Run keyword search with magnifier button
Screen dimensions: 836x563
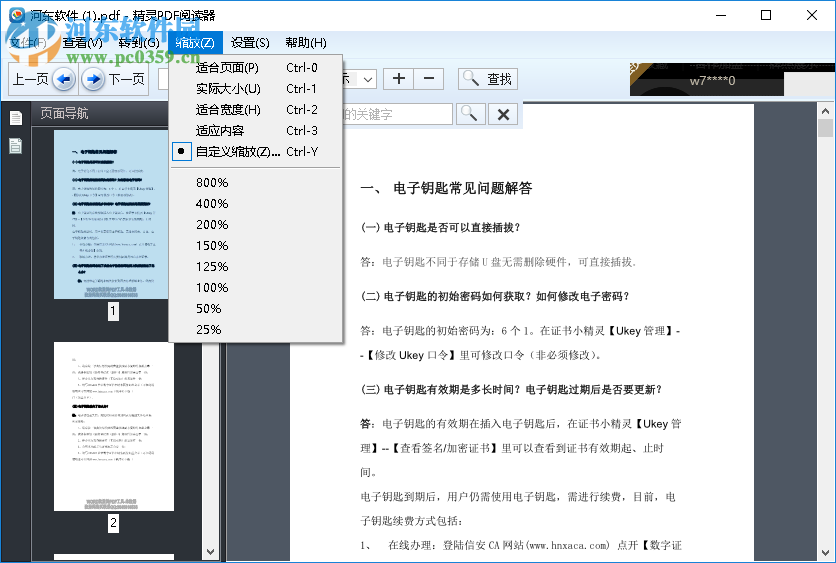point(469,114)
